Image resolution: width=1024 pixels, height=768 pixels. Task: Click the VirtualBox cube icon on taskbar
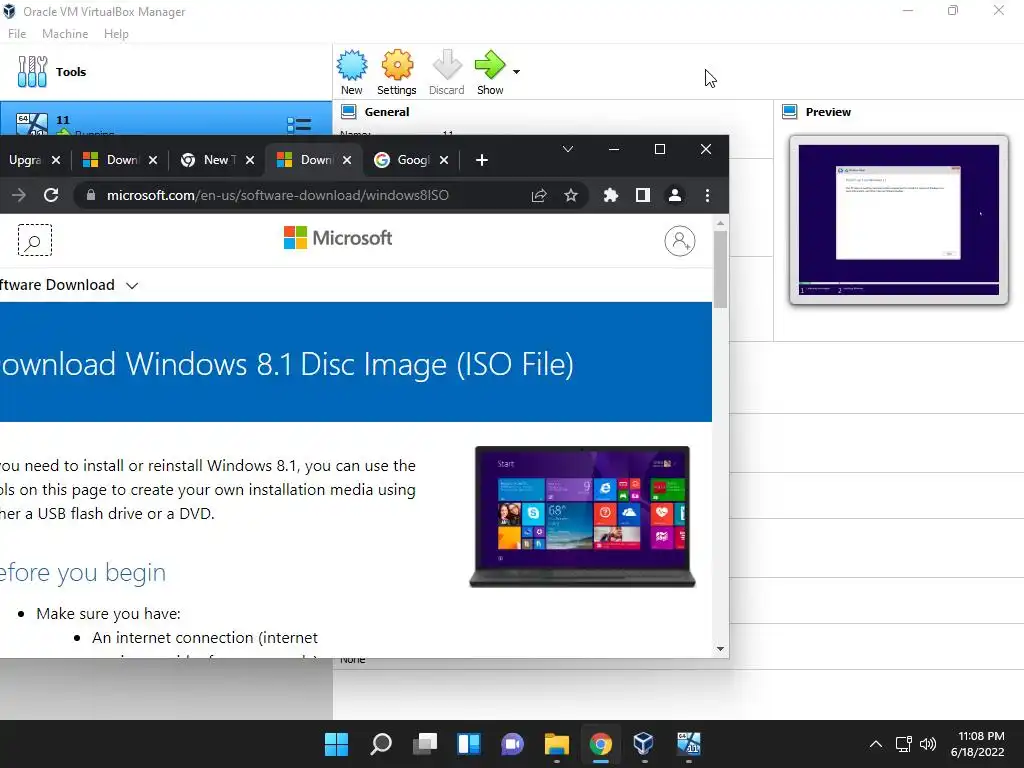(x=644, y=743)
